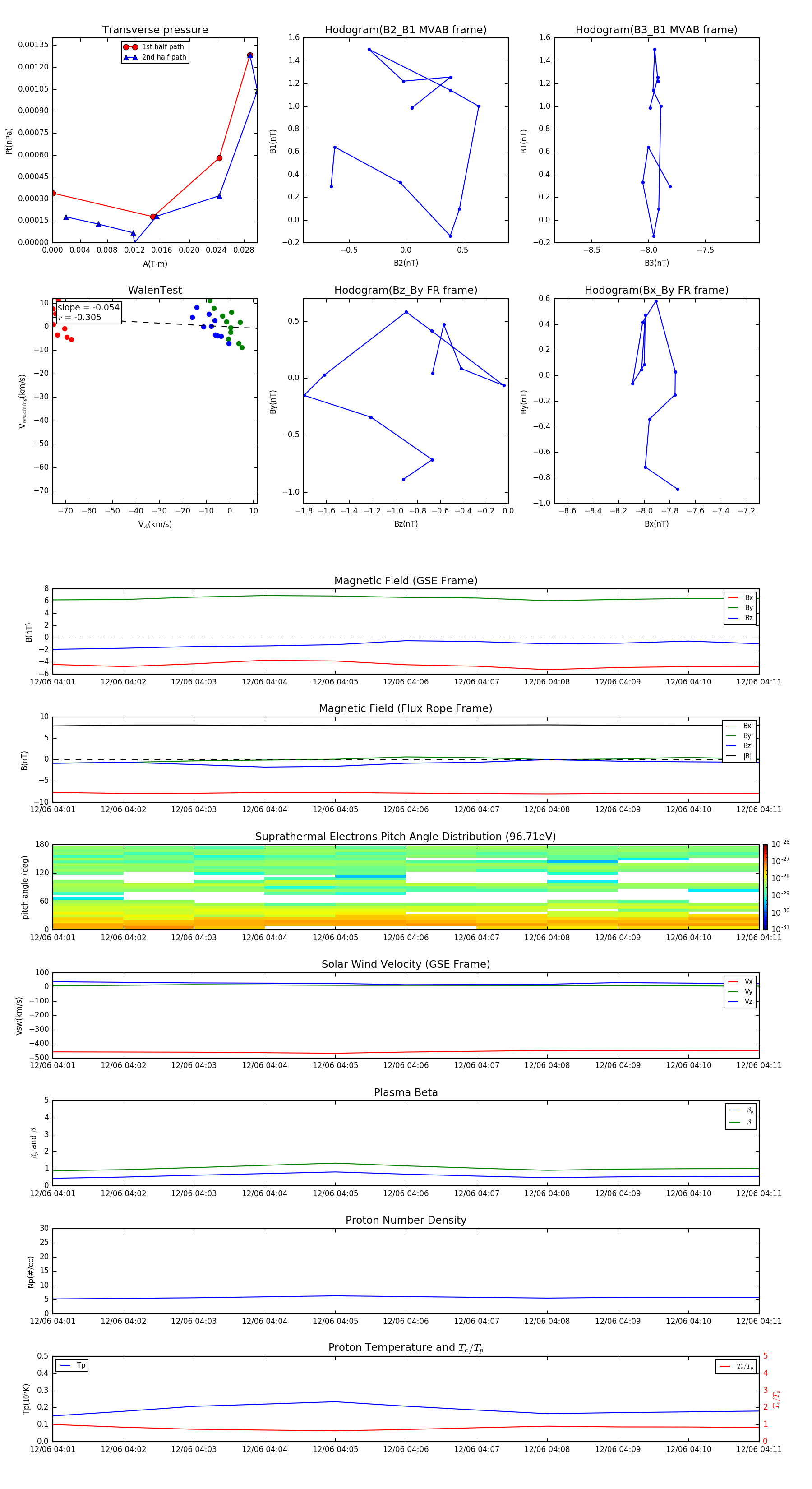Select the |B| entry in the Flux Rope legend
This screenshot has width=812, height=1489.
click(739, 756)
